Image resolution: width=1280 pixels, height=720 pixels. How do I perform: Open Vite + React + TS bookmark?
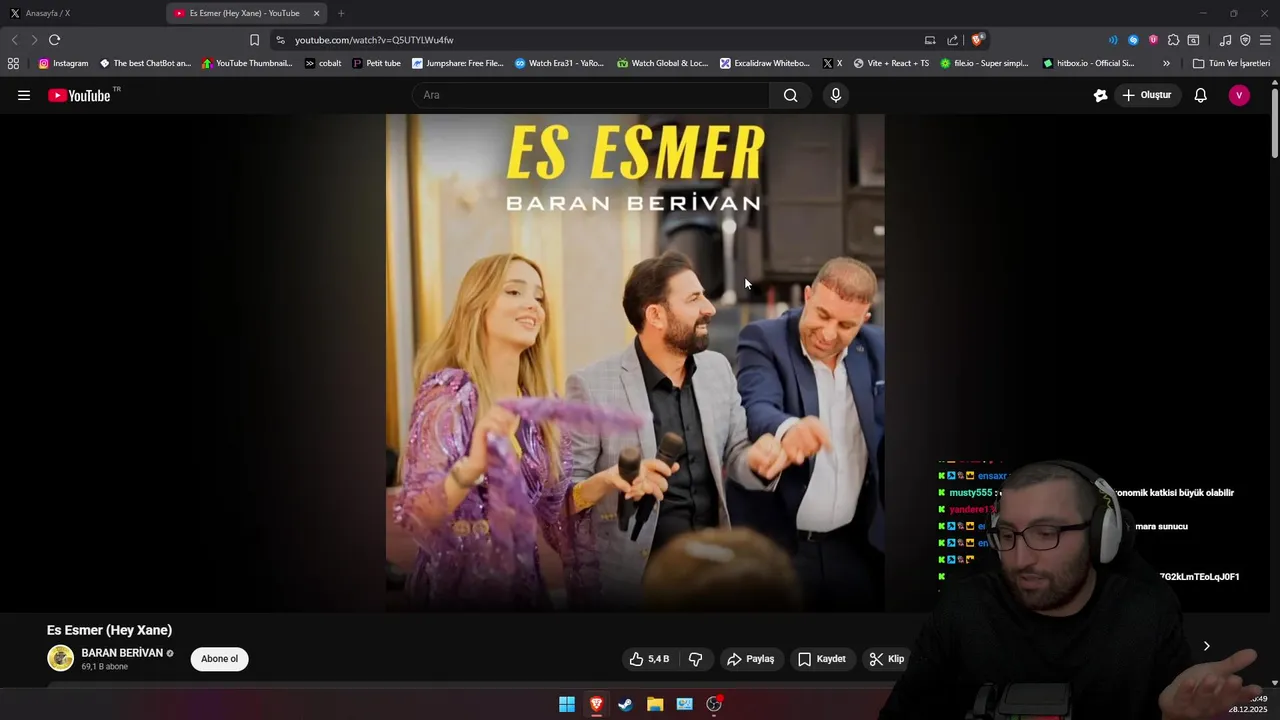[x=890, y=63]
